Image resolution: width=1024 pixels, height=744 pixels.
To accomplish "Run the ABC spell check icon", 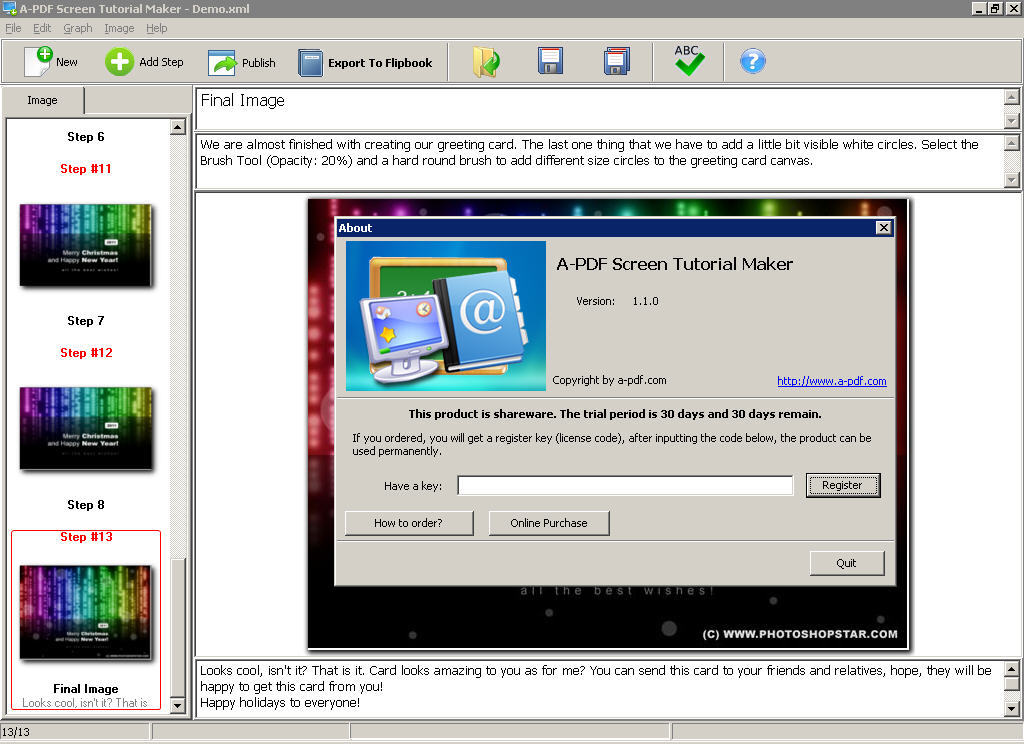I will pos(688,61).
